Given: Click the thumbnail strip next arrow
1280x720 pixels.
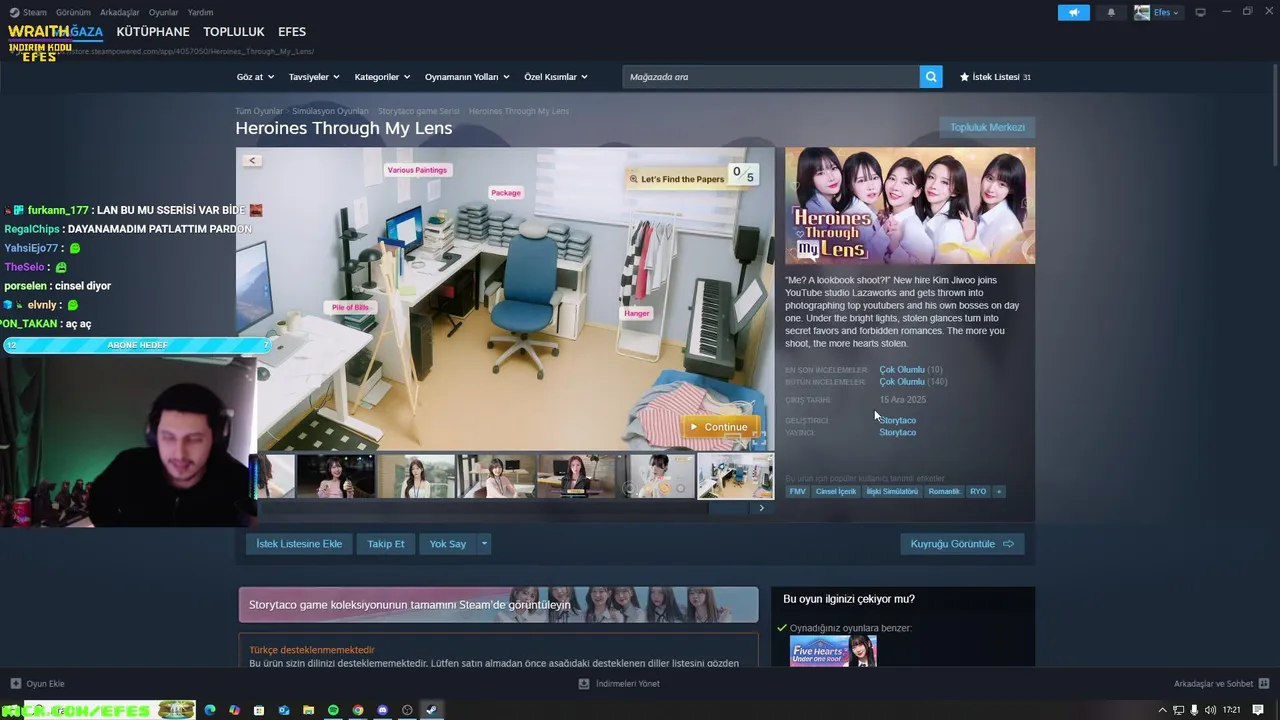Looking at the screenshot, I should (761, 508).
